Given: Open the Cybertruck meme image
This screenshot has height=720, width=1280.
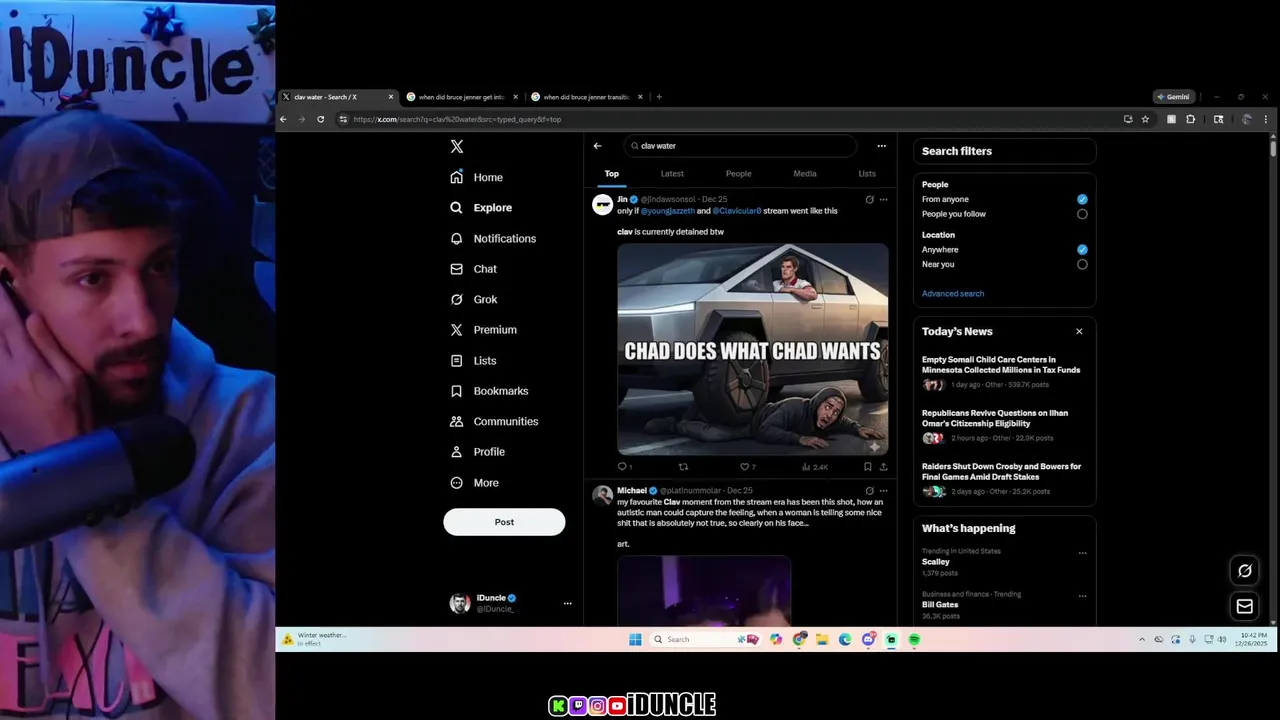Looking at the screenshot, I should pyautogui.click(x=752, y=349).
